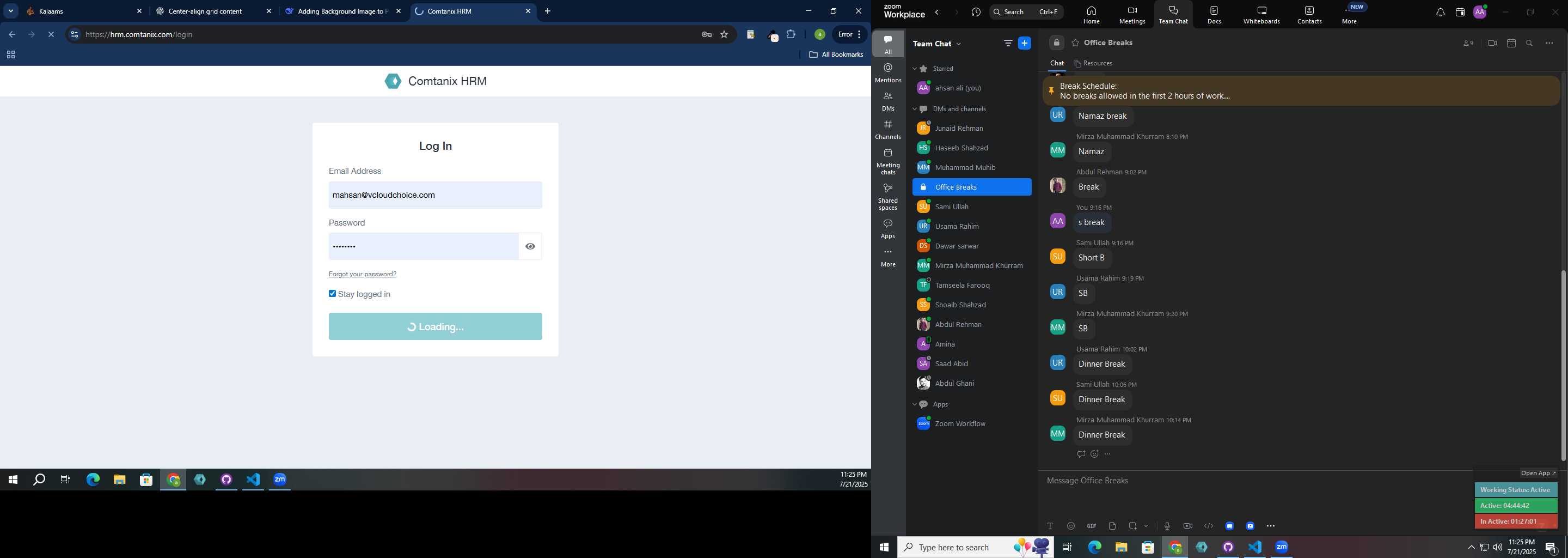The width and height of the screenshot is (1568, 558).
Task: Open GIF picker in composer
Action: [1092, 526]
